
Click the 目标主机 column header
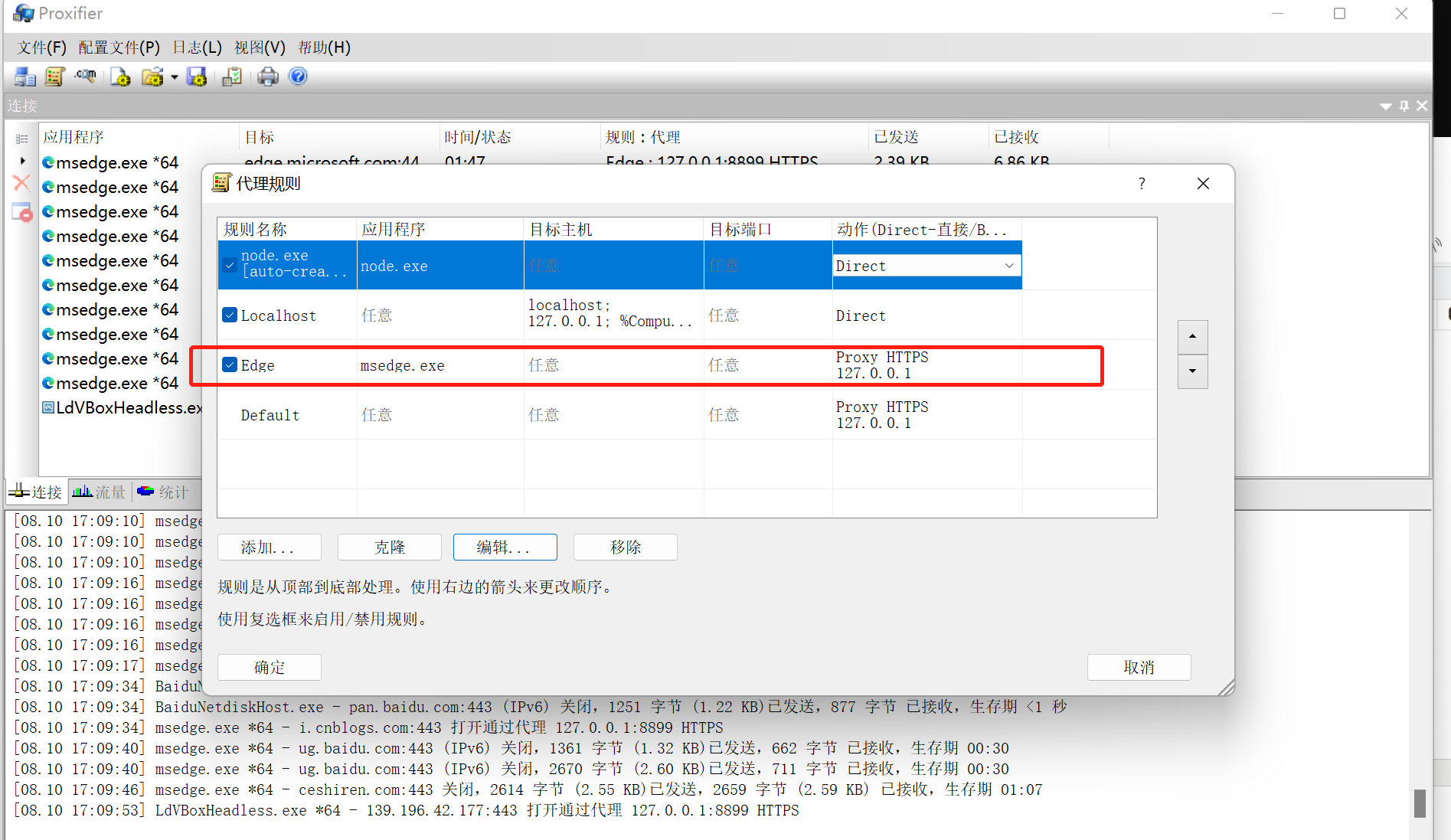pos(614,230)
